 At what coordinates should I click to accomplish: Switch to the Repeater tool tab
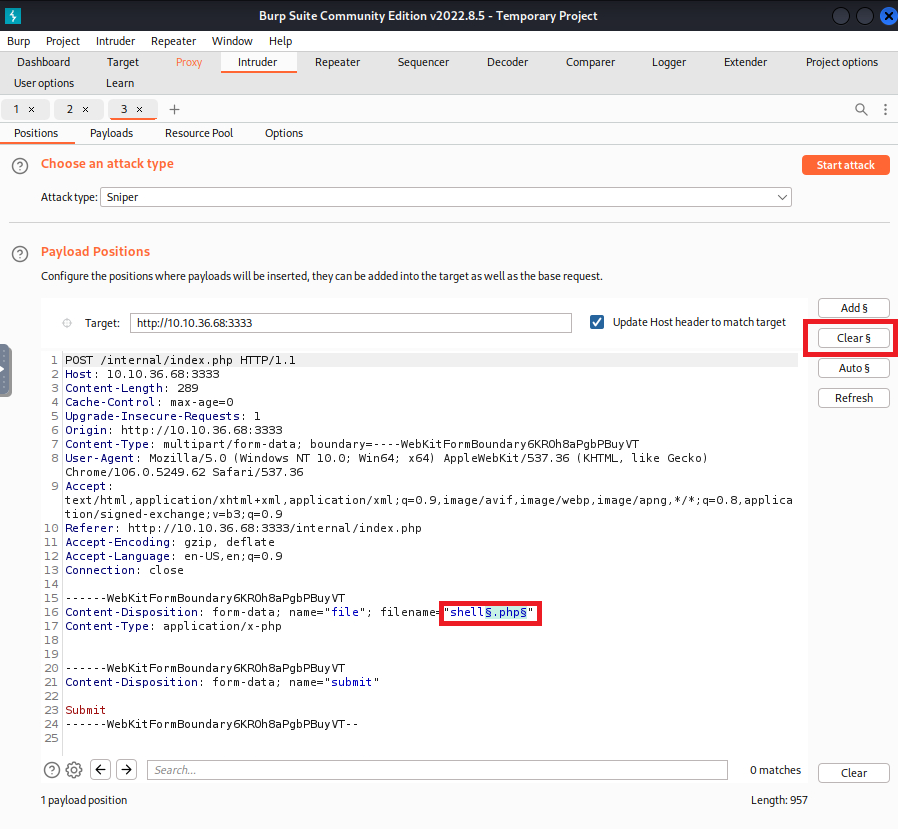pyautogui.click(x=337, y=62)
